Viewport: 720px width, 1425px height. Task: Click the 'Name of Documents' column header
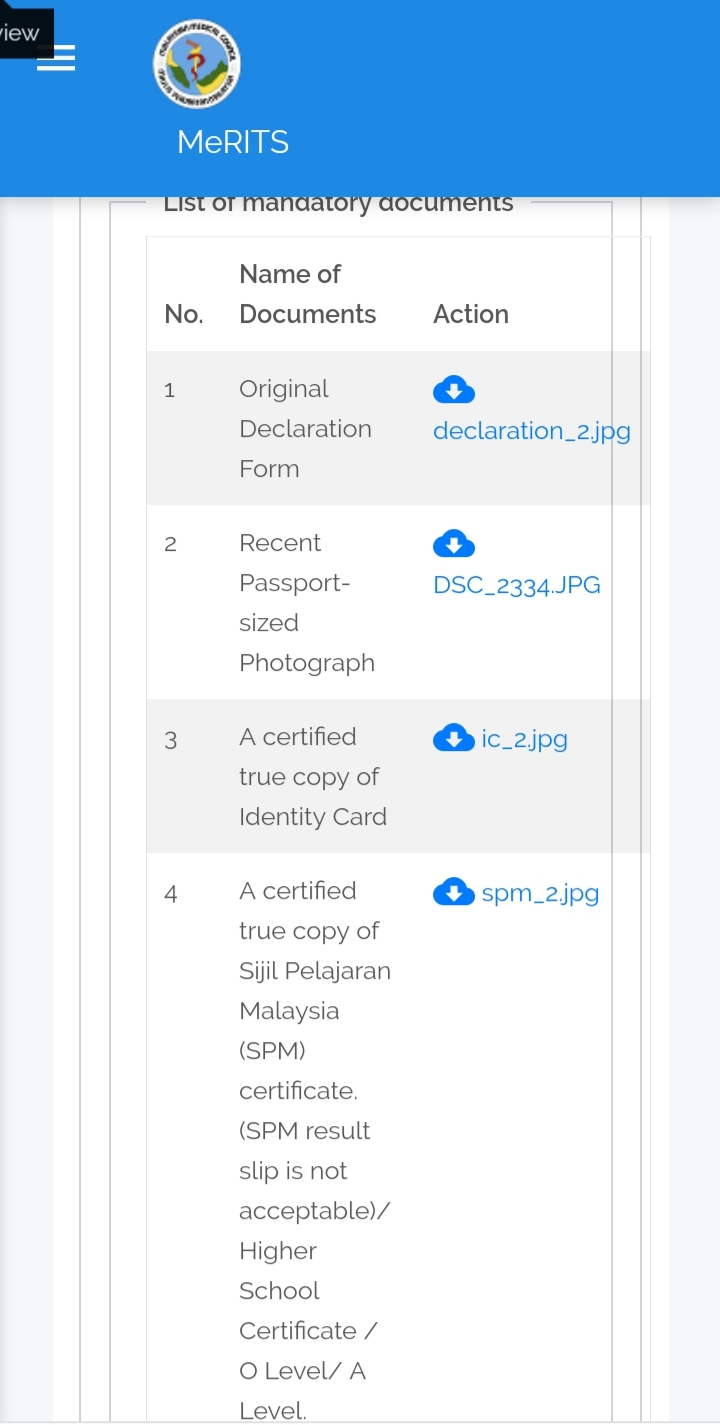tap(308, 294)
